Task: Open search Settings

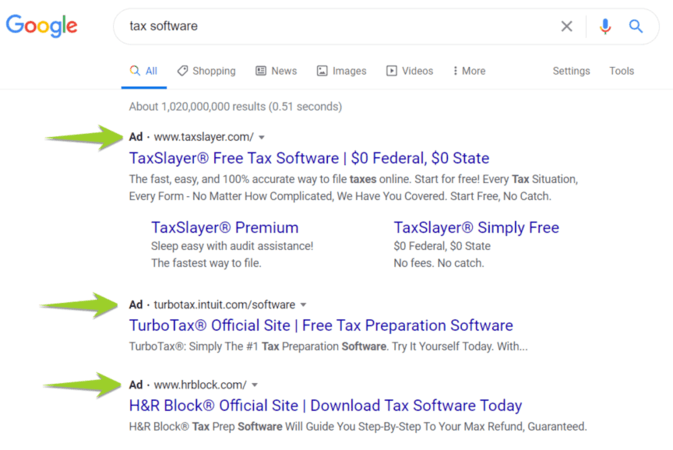Action: point(571,71)
